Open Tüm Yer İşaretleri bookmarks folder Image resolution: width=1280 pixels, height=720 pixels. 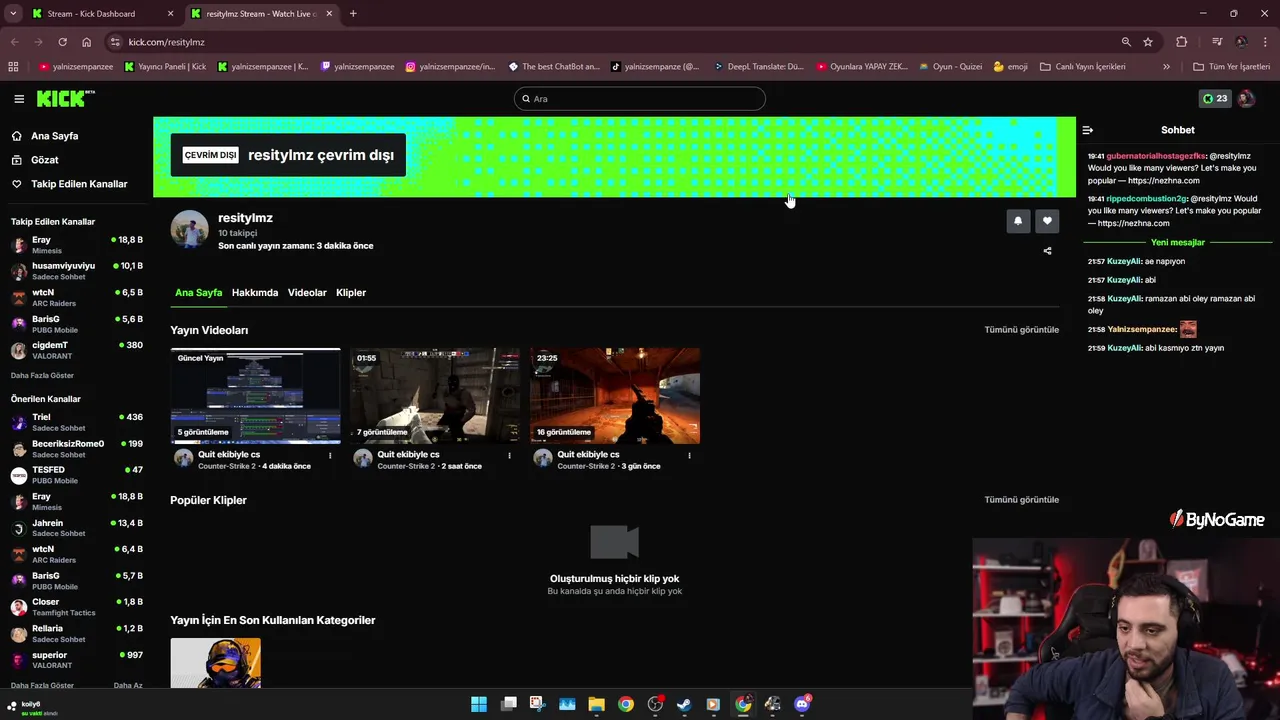1231,67
